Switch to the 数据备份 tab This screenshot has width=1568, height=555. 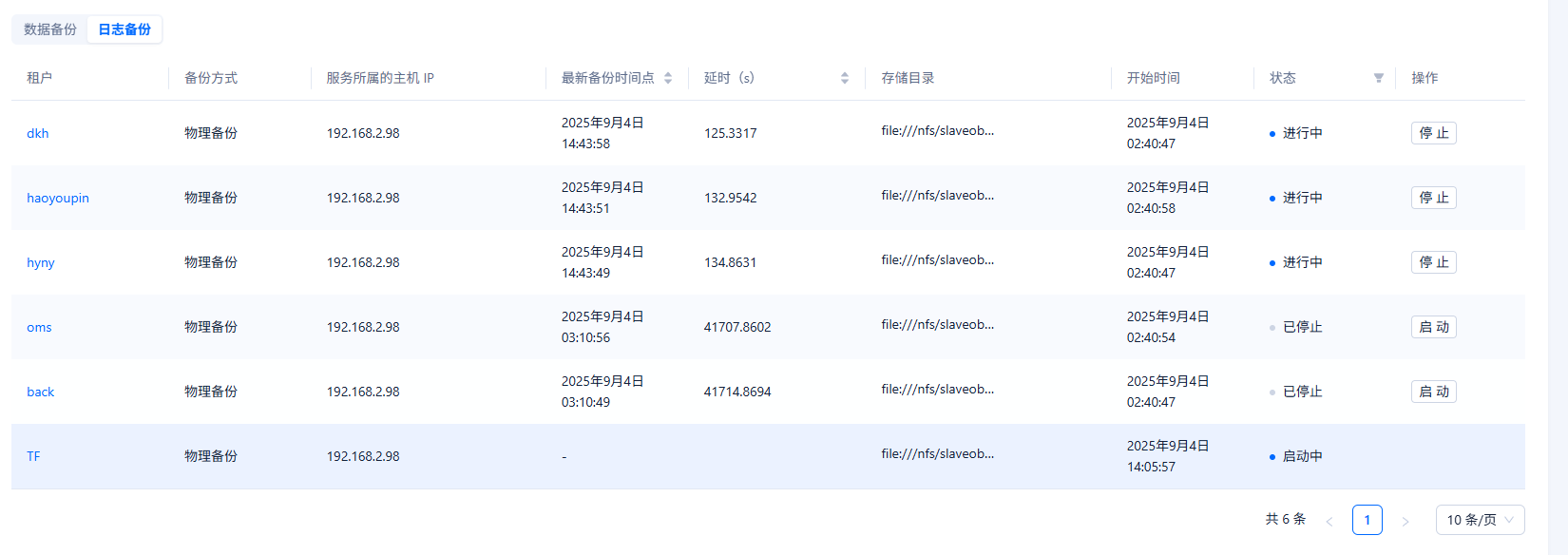50,29
